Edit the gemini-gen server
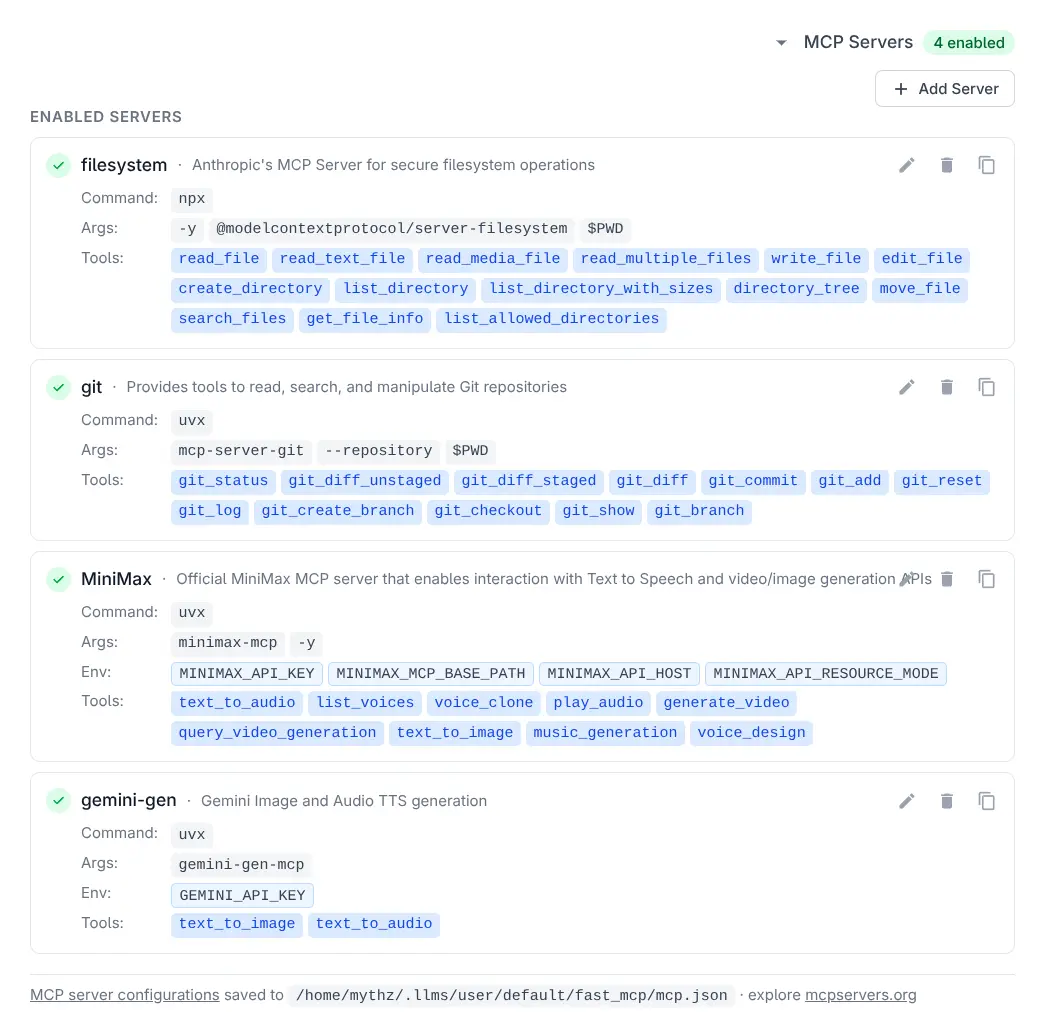The width and height of the screenshot is (1045, 1025). [907, 801]
